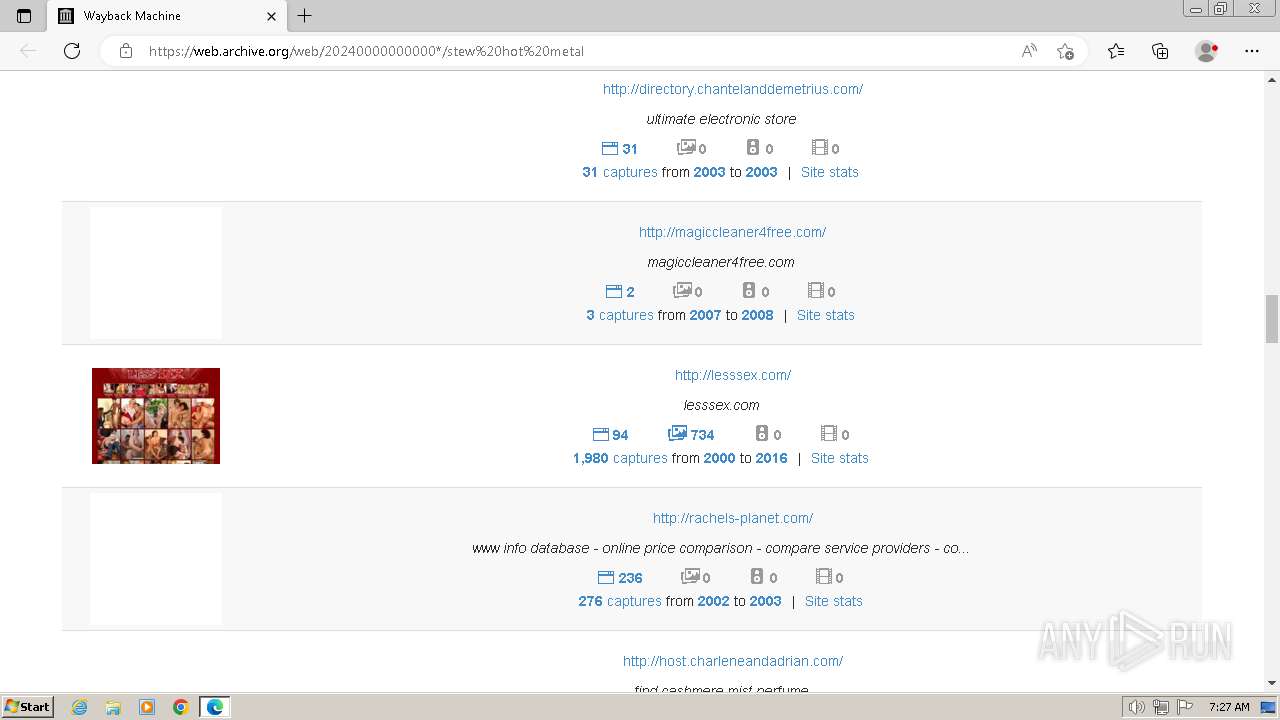Screen dimensions: 1280x720
Task: Launch Chrome from taskbar
Action: click(x=181, y=707)
